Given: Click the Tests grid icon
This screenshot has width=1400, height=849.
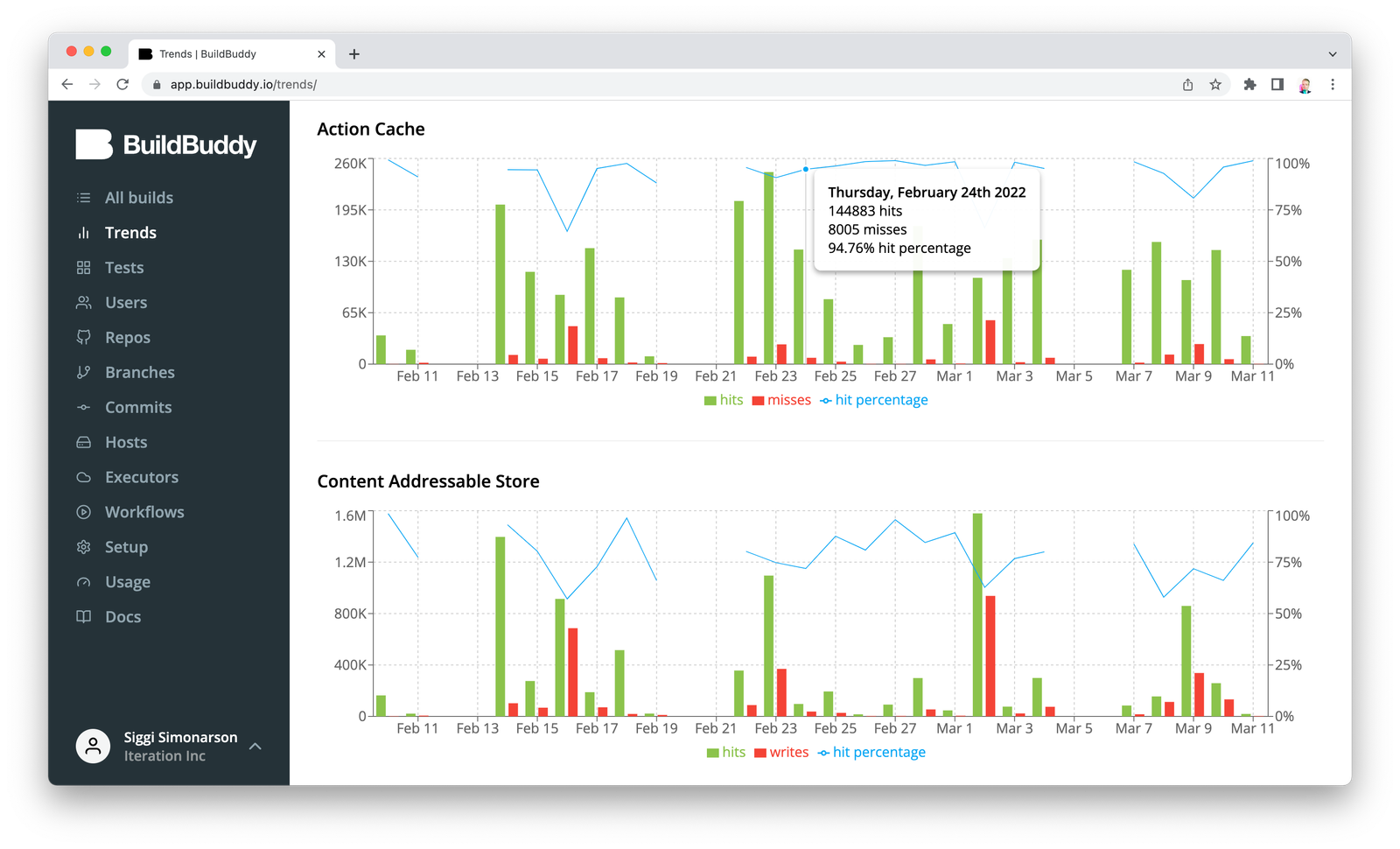Looking at the screenshot, I should [x=84, y=268].
